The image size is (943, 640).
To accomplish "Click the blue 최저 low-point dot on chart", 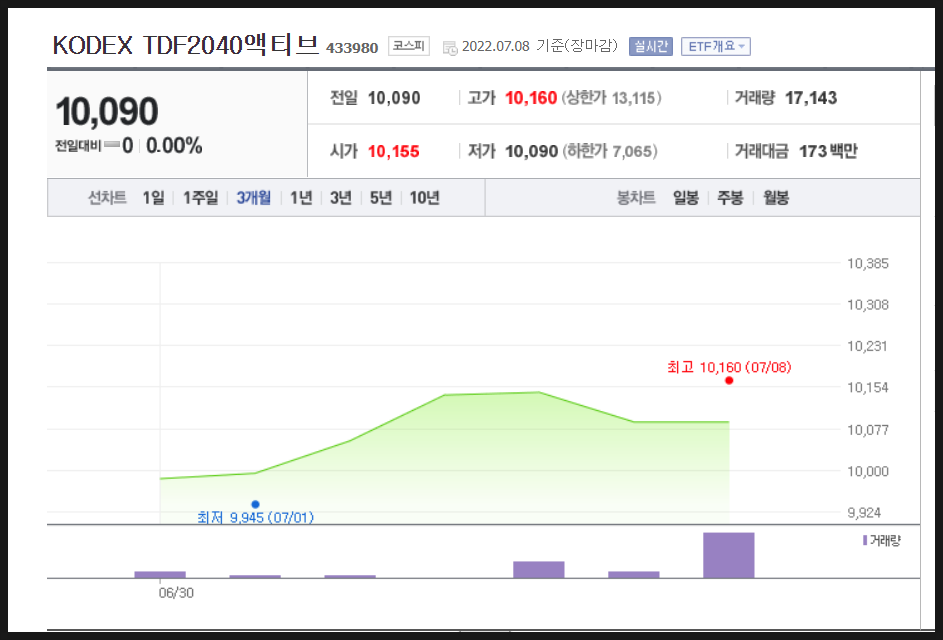I will 256,504.
